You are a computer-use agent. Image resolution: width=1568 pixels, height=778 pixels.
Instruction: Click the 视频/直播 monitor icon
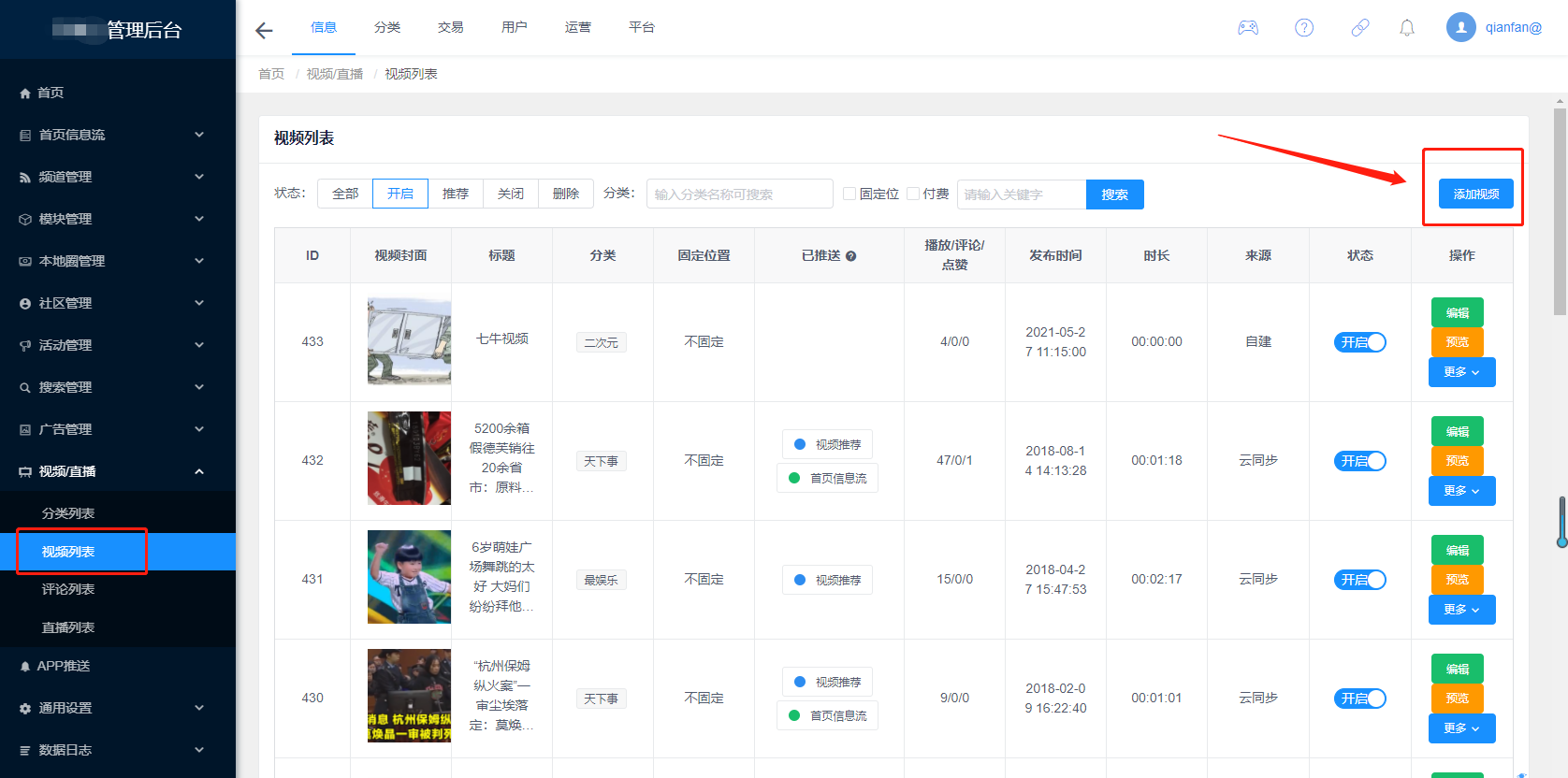[x=25, y=472]
